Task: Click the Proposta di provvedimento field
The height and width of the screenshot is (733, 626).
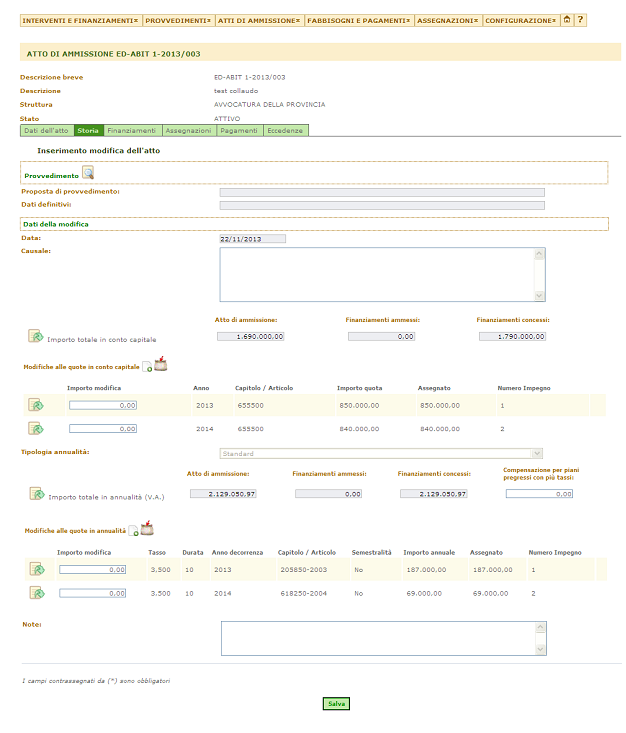Action: click(382, 192)
